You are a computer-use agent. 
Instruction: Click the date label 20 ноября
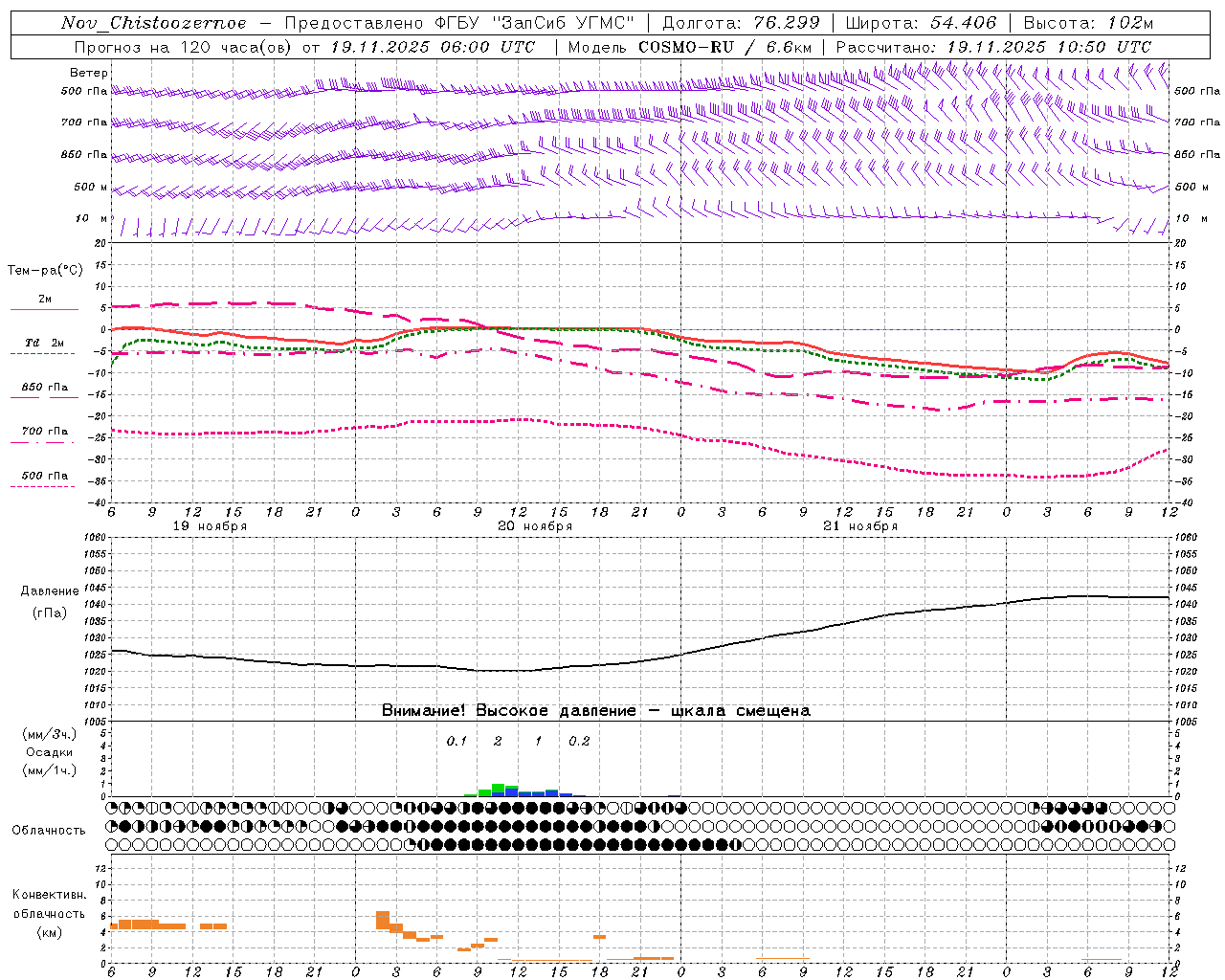tap(535, 526)
